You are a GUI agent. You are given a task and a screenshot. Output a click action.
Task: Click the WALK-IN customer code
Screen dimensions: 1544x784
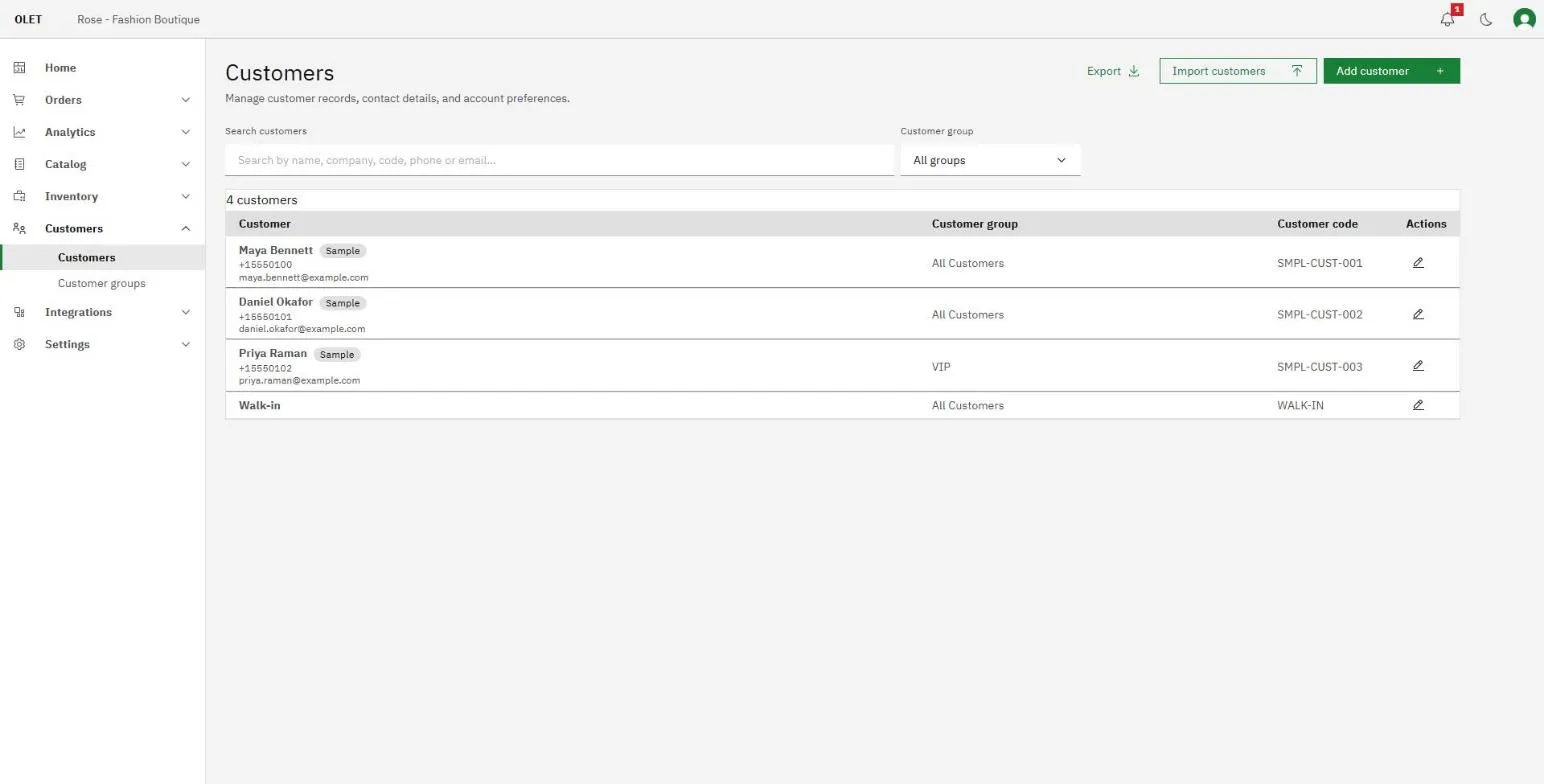coord(1300,405)
